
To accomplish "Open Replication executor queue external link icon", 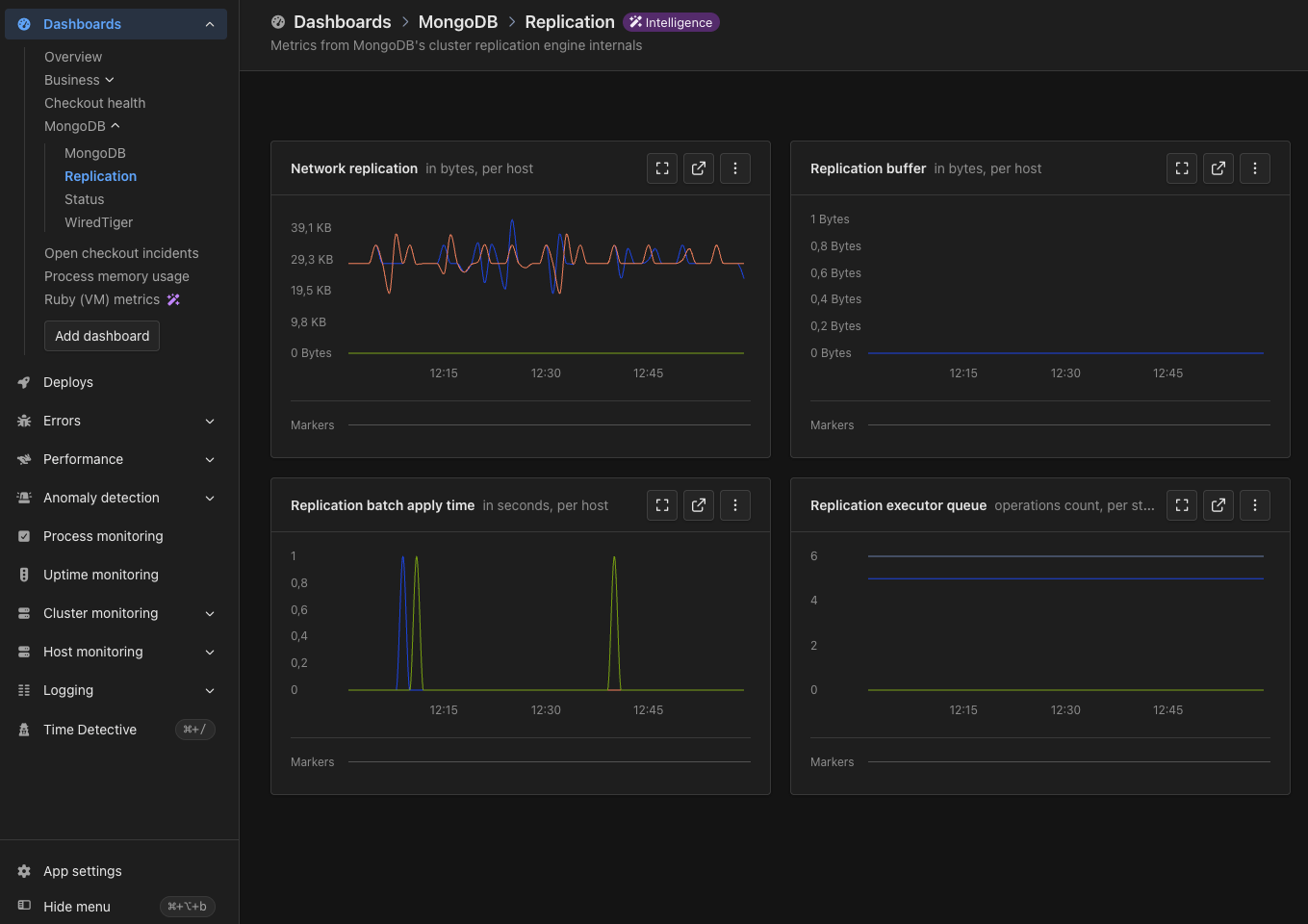I will click(x=1218, y=505).
